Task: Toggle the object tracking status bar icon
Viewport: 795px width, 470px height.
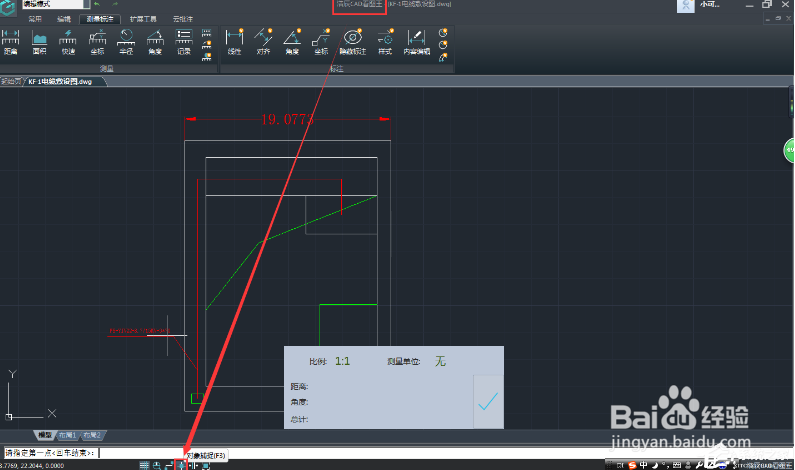Action: click(x=194, y=465)
